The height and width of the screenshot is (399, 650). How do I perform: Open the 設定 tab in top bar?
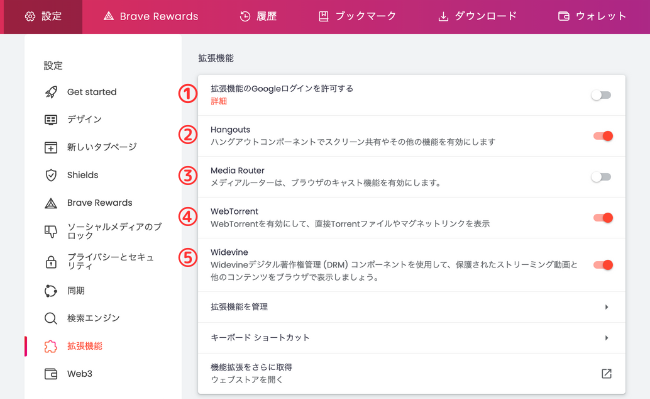click(x=43, y=17)
